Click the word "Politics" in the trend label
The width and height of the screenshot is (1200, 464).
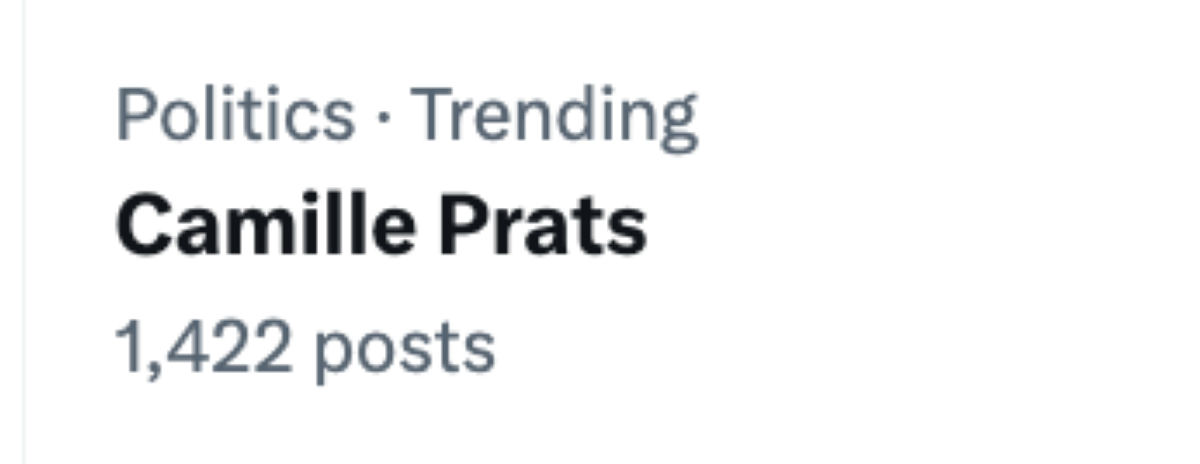coord(236,115)
